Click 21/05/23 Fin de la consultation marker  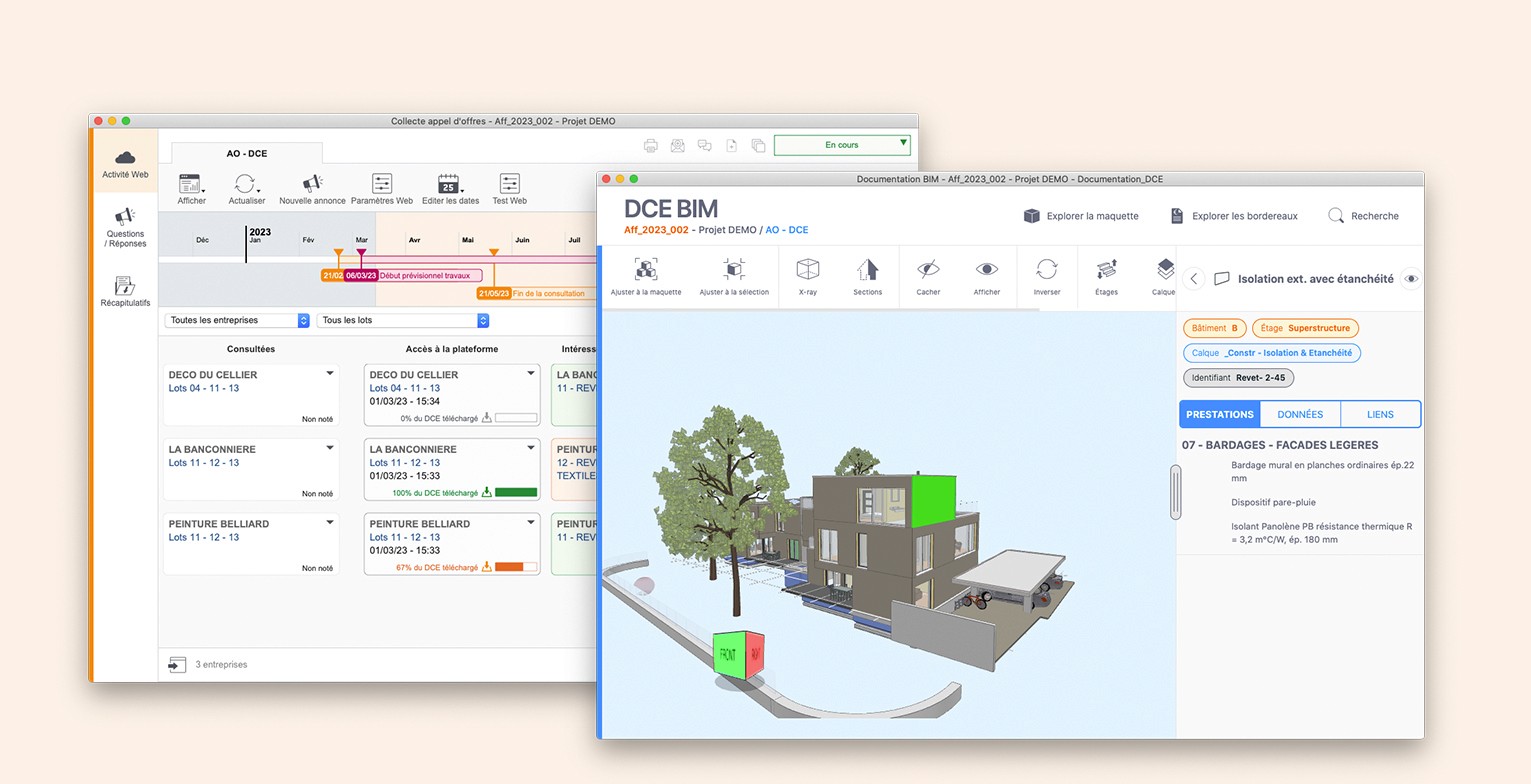click(537, 294)
